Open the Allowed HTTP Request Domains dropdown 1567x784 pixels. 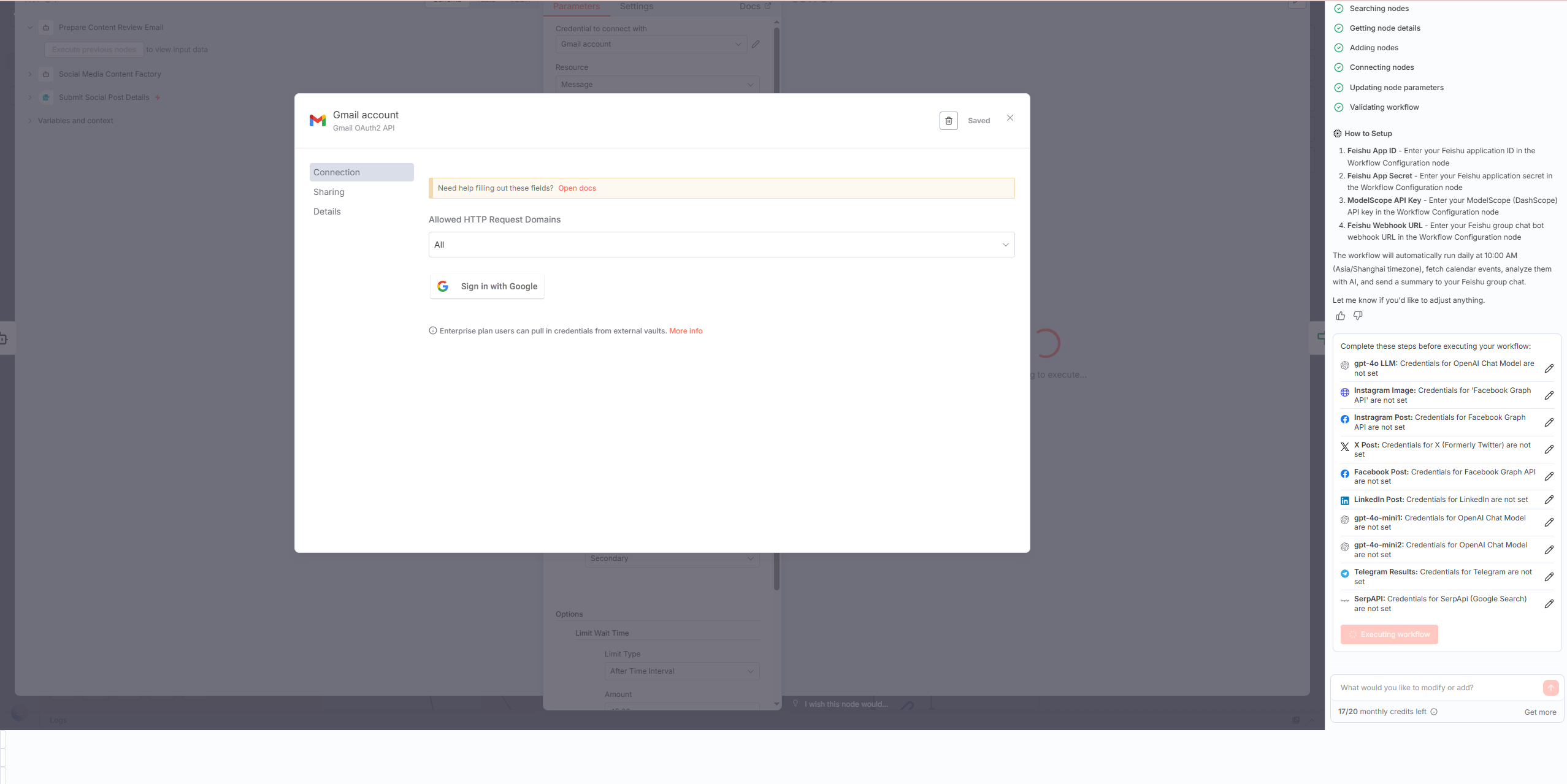tap(721, 245)
